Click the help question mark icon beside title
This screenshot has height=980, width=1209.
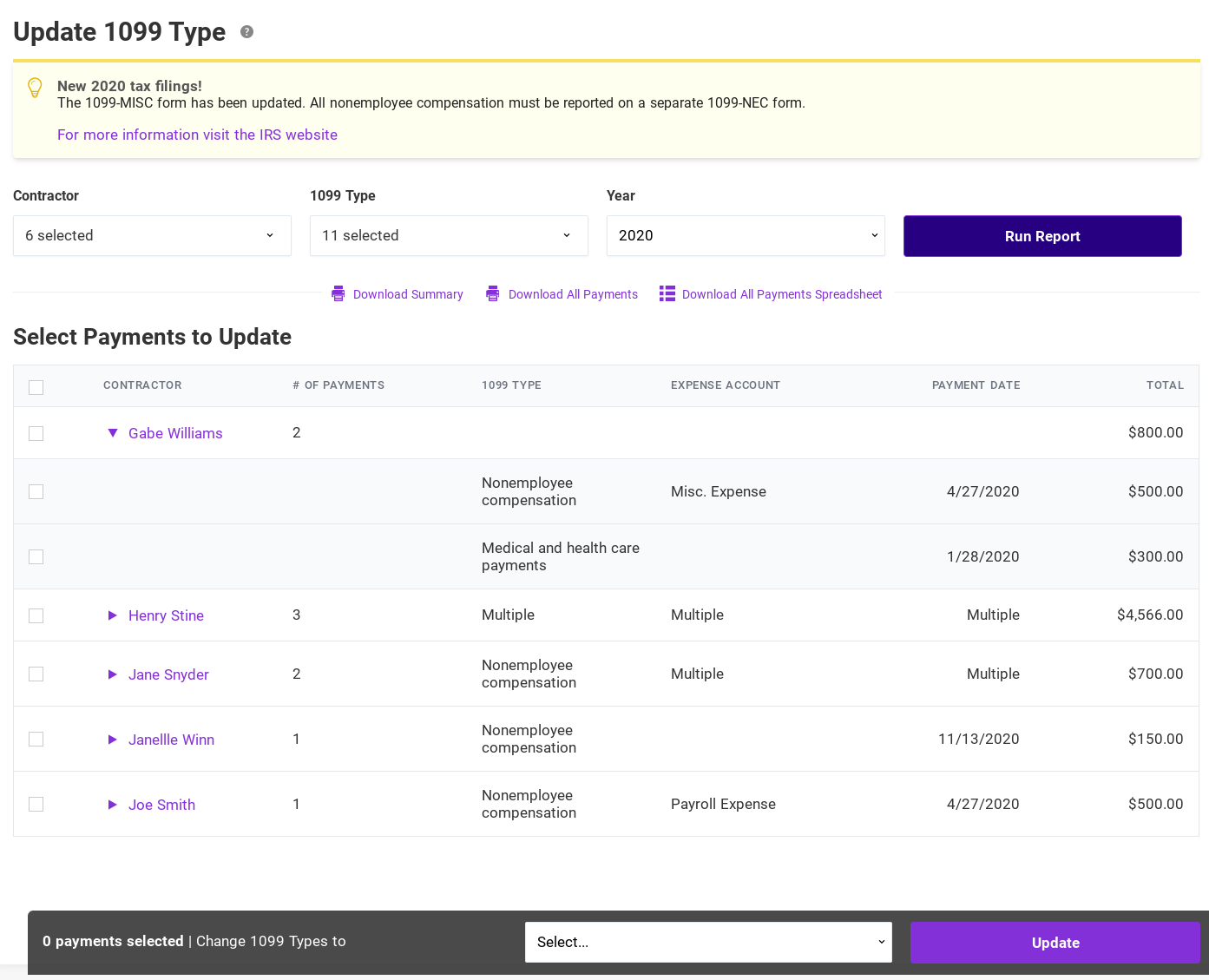pyautogui.click(x=247, y=32)
